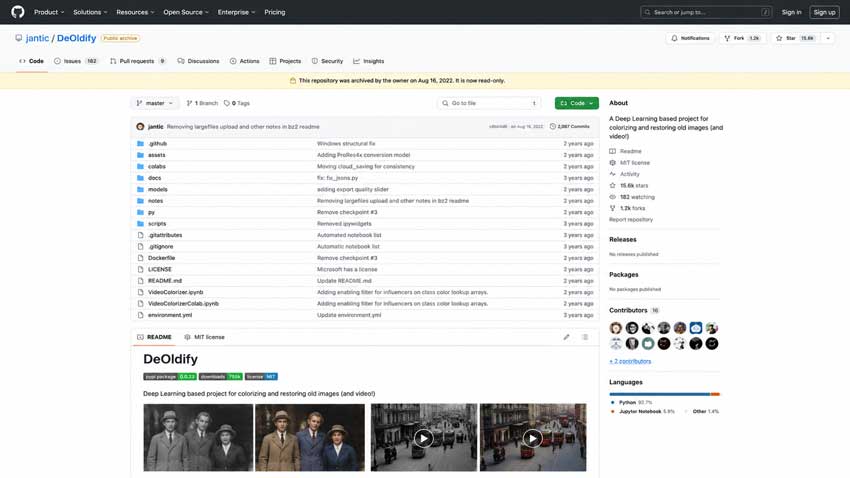This screenshot has height=478, width=850.
Task: Open the star lists dropdown arrow
Action: 828,38
